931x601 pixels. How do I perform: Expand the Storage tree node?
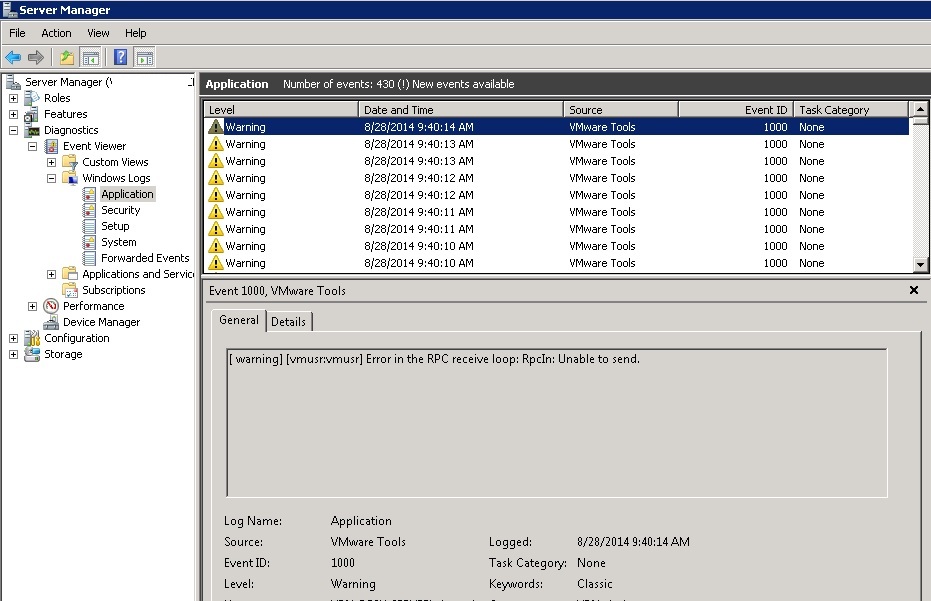tap(14, 355)
